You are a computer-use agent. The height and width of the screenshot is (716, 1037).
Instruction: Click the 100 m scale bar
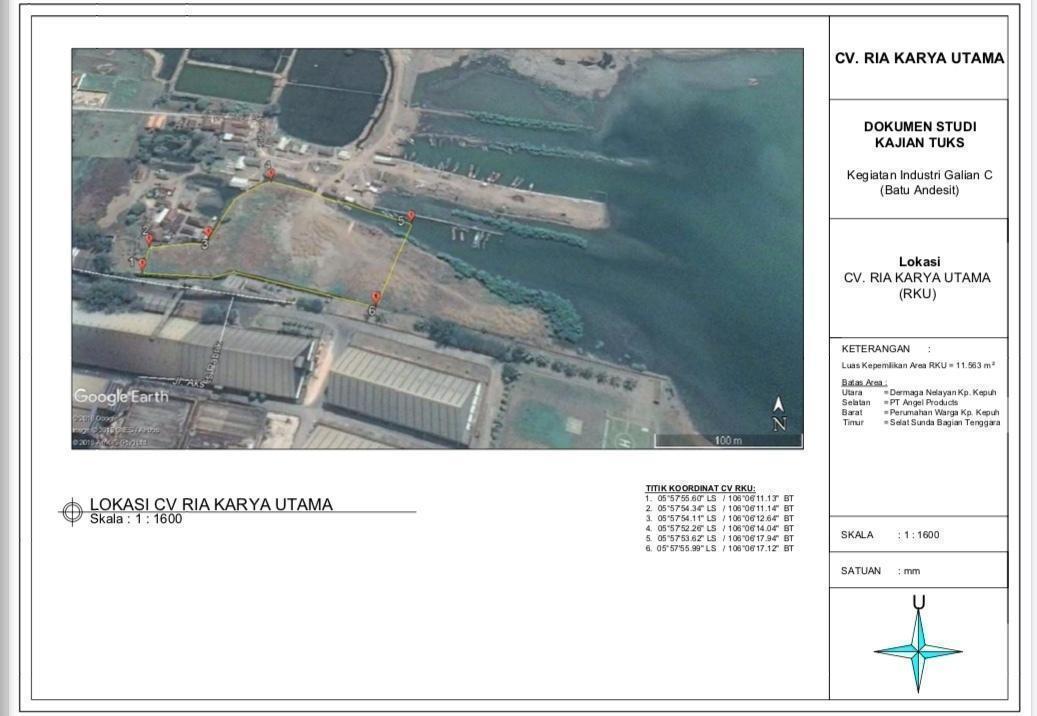pyautogui.click(x=725, y=440)
